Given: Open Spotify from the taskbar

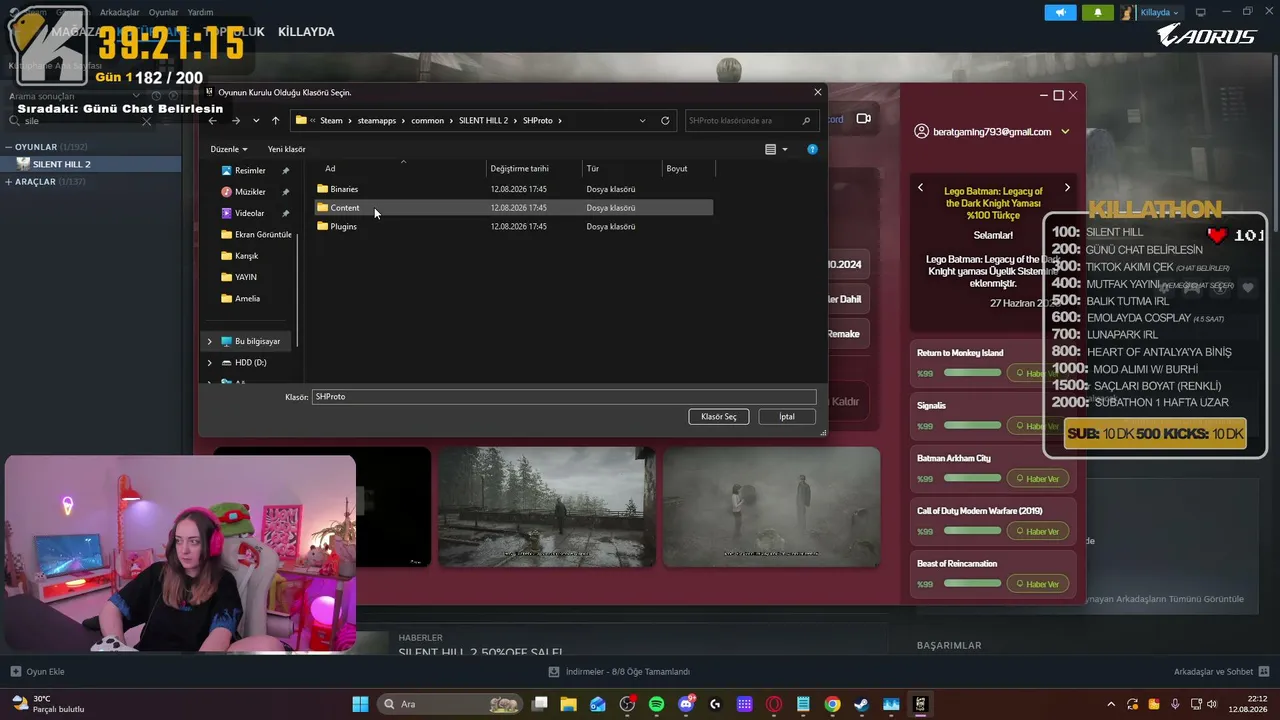Looking at the screenshot, I should coord(656,704).
